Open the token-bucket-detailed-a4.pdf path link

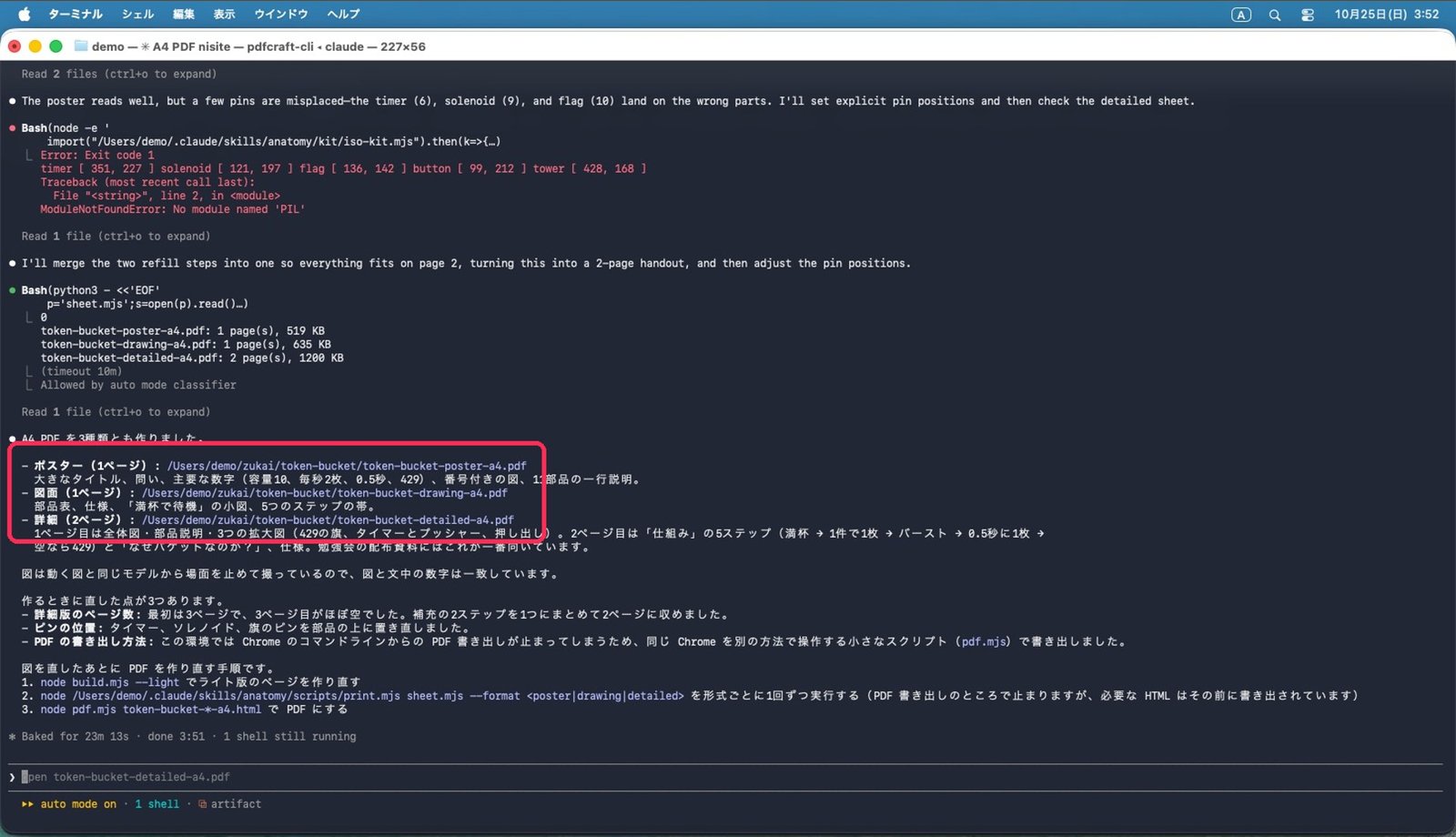328,520
